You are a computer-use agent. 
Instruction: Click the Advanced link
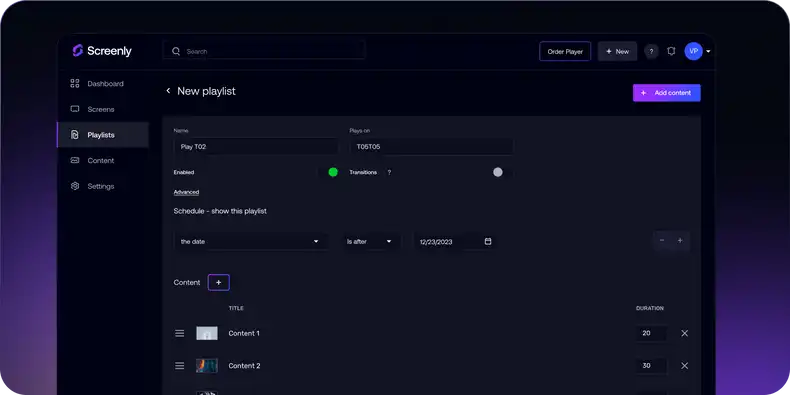click(x=186, y=192)
